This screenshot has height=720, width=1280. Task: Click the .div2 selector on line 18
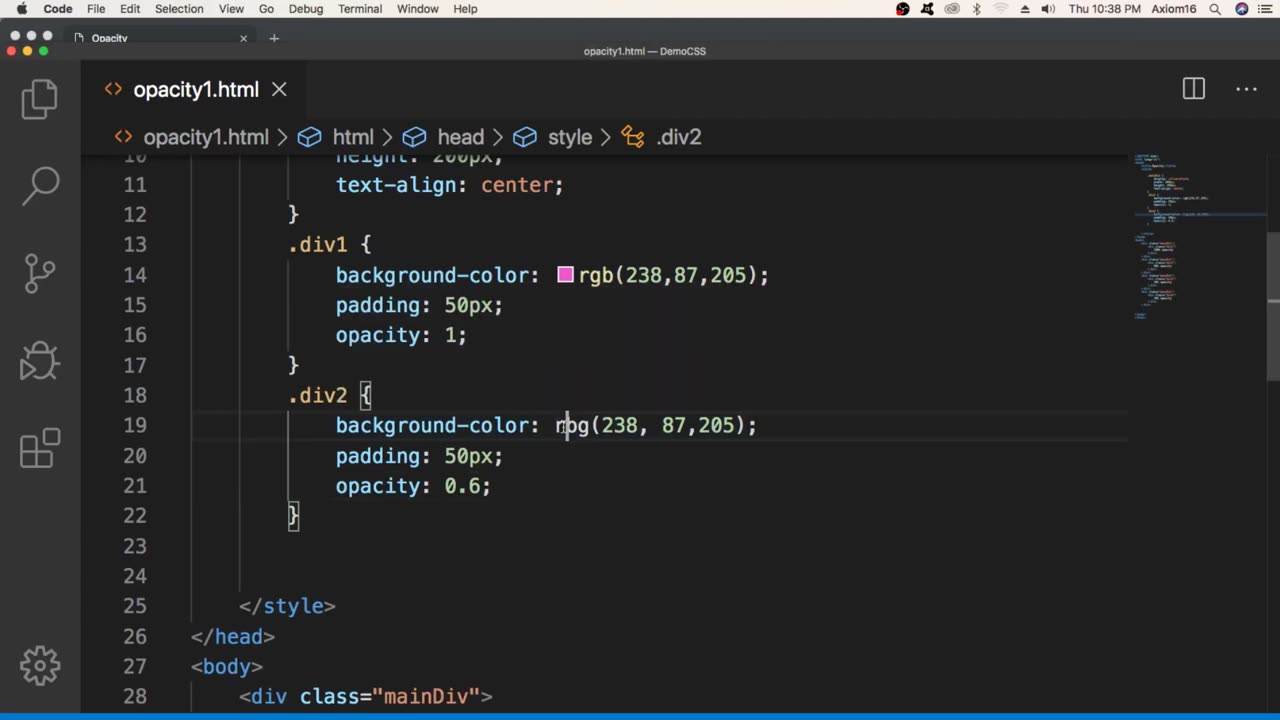(317, 395)
